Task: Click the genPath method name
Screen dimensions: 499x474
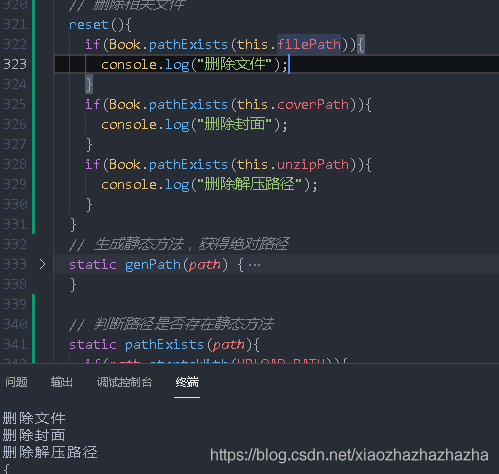Action: (153, 265)
